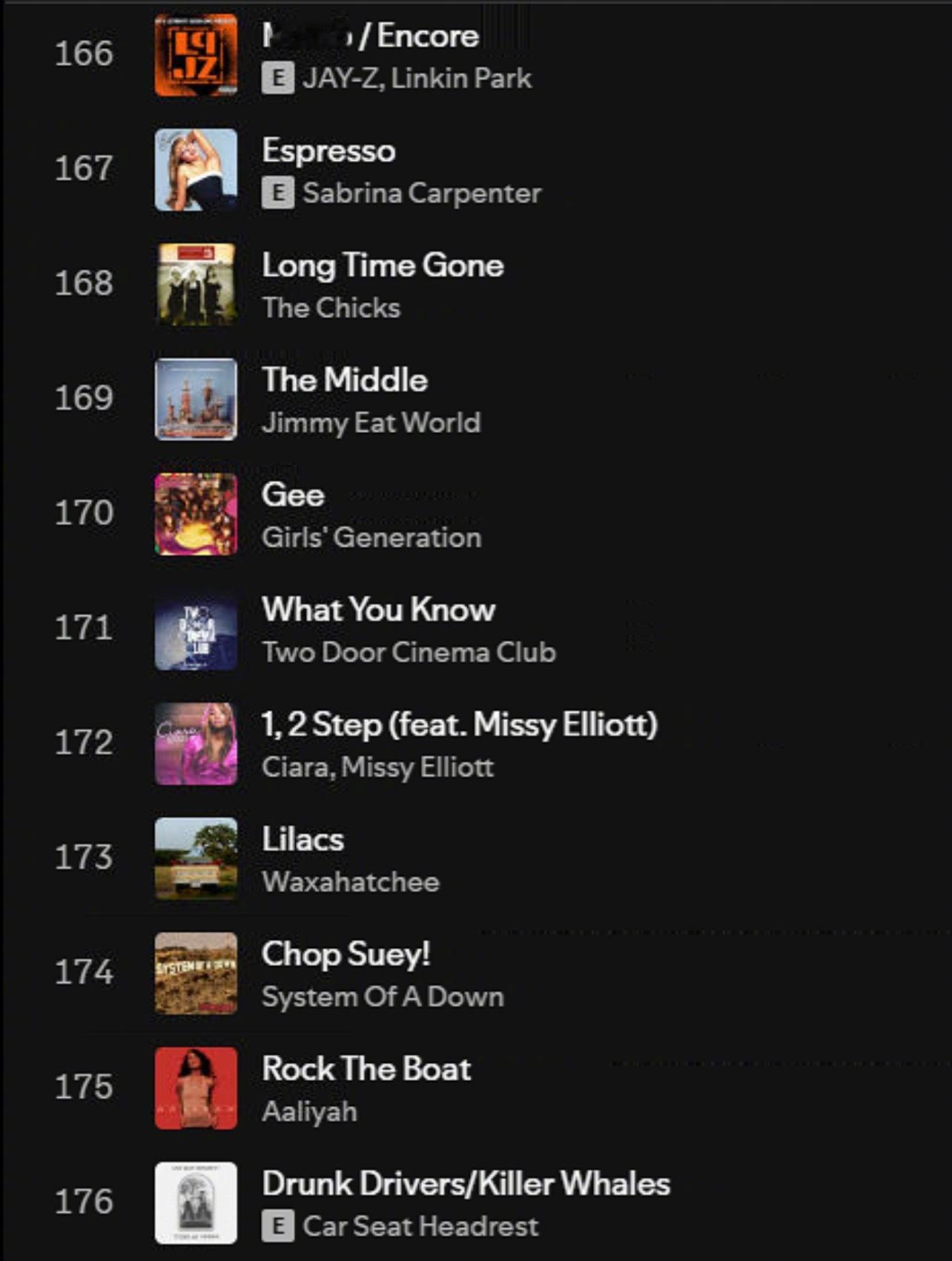Click the Gee album artwork
Image resolution: width=952 pixels, height=1261 pixels.
coord(196,514)
